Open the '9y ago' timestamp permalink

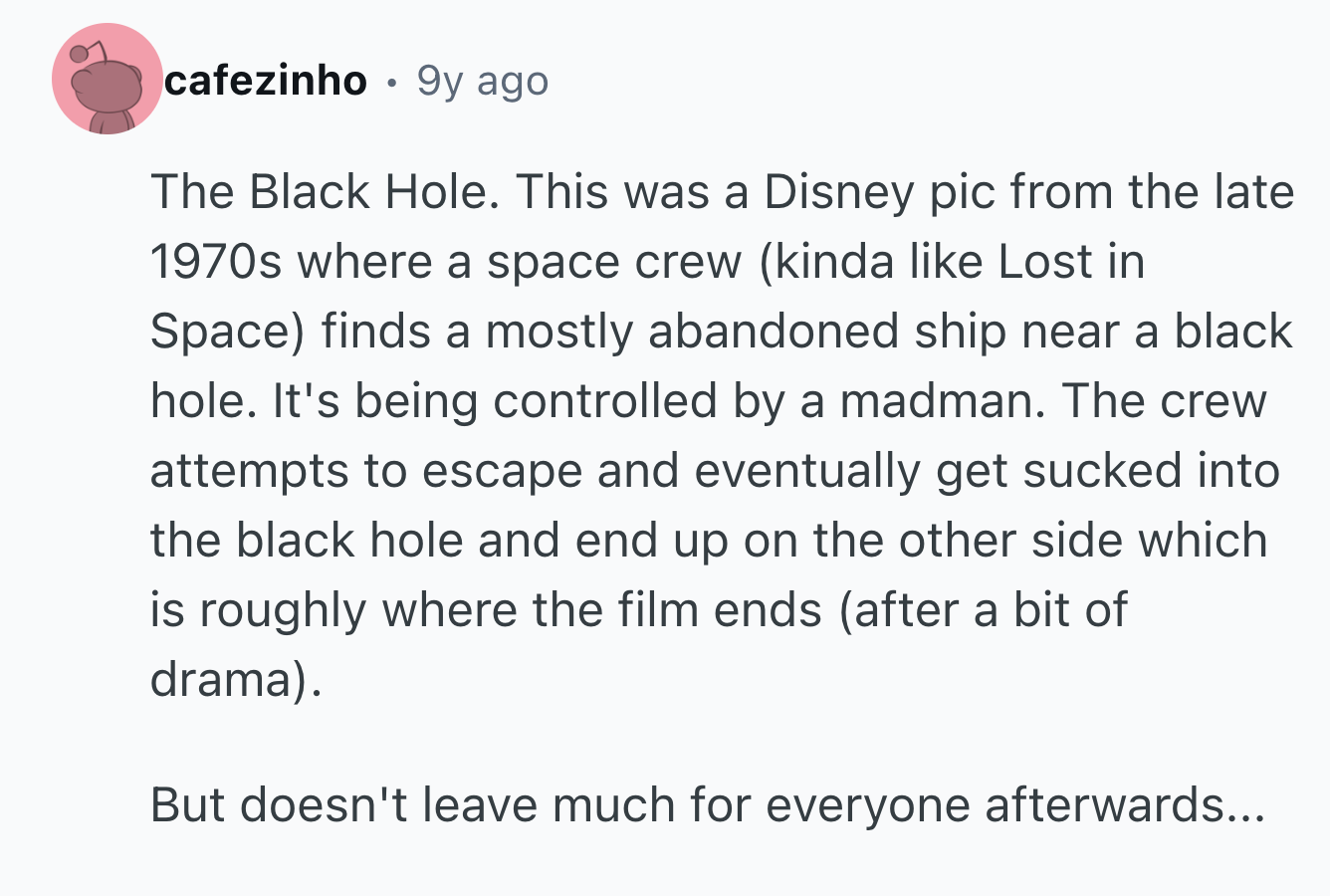pos(482,81)
